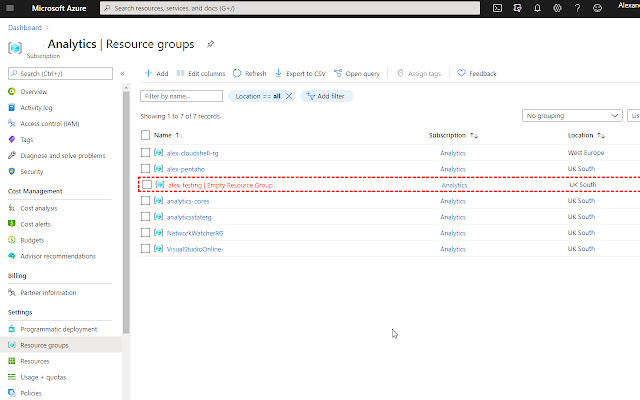This screenshot has height=400, width=640.
Task: Open the VisualStudioOnline- resource group link
Action: point(195,249)
